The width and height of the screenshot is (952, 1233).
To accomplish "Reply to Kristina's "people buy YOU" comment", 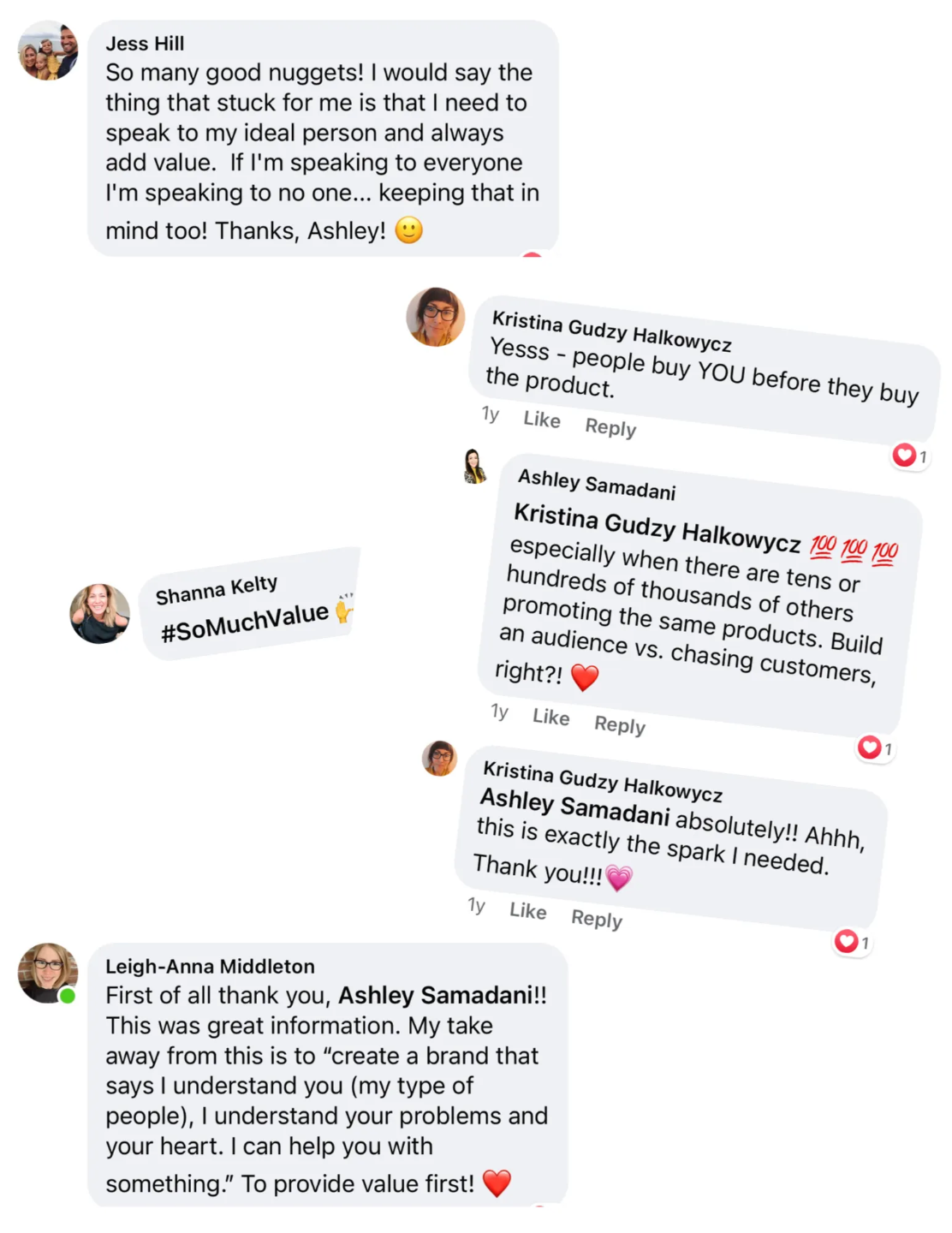I will coord(610,427).
